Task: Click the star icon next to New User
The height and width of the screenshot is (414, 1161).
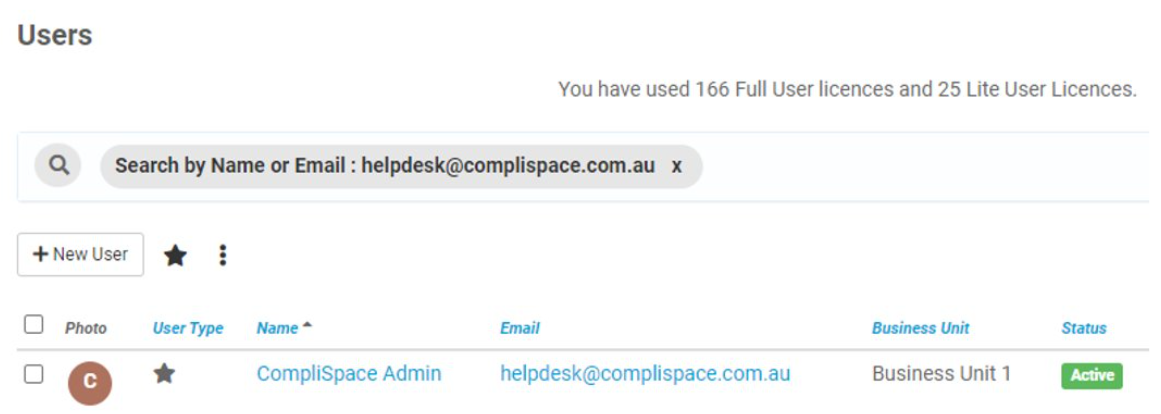Action: (175, 256)
